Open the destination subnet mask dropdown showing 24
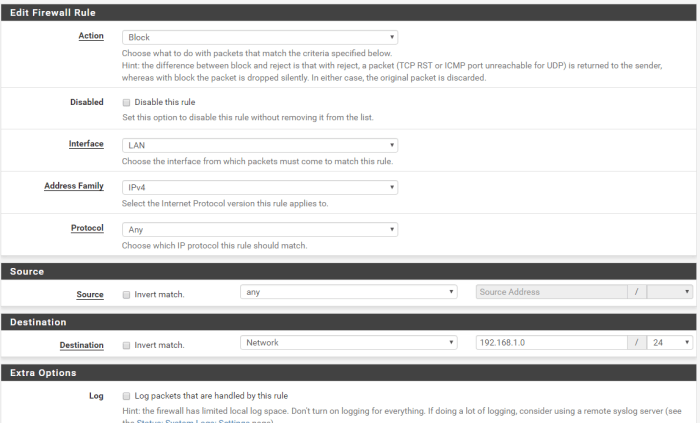Screen dimensions: 700x423 [669, 342]
